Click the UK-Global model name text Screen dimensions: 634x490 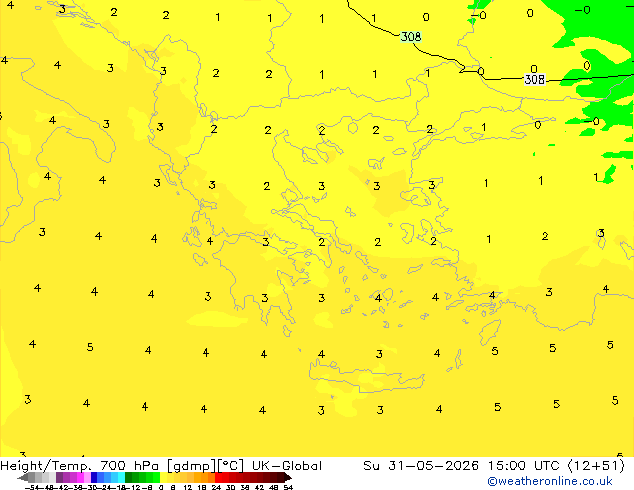[287, 466]
